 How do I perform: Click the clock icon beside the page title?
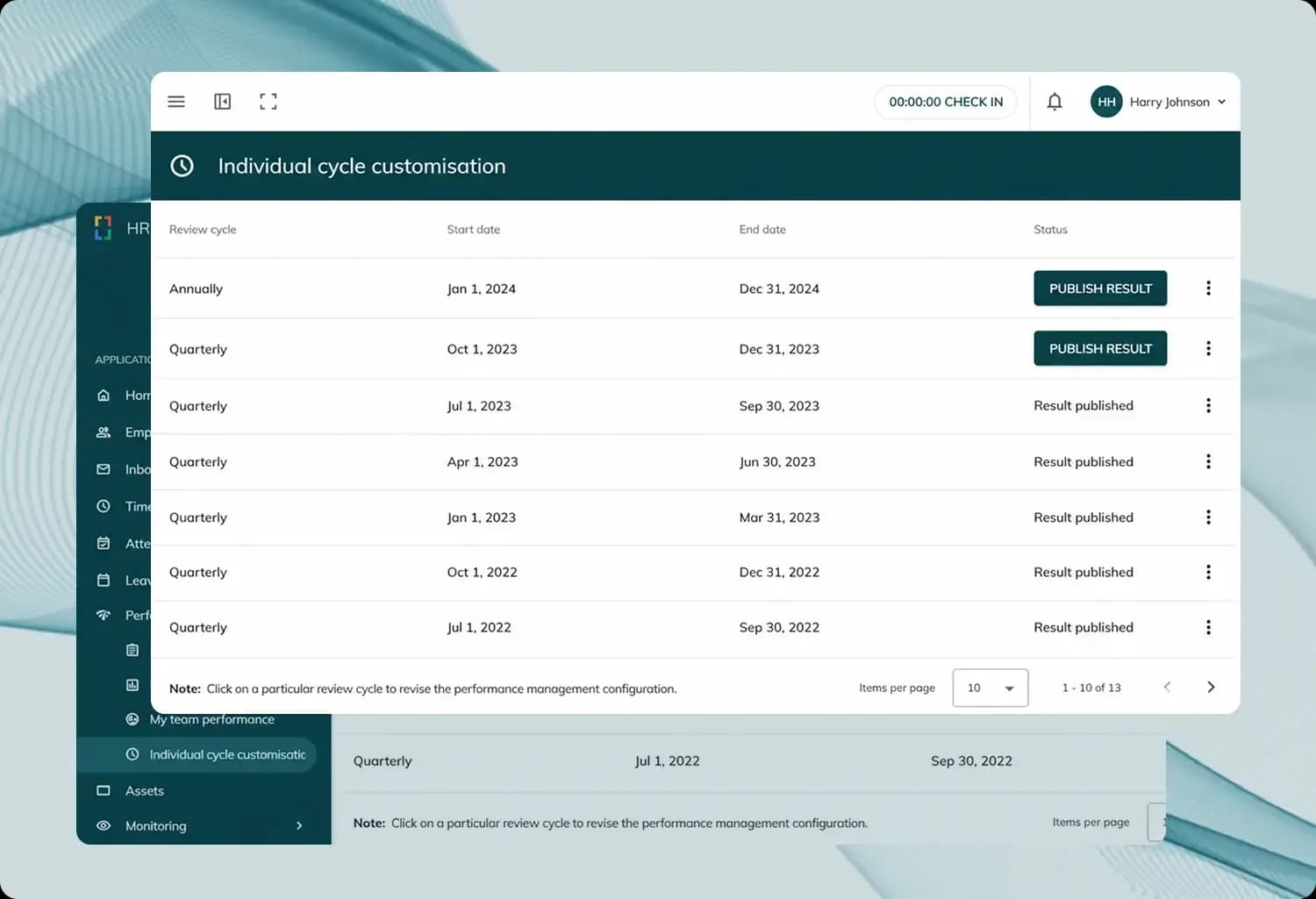click(182, 166)
